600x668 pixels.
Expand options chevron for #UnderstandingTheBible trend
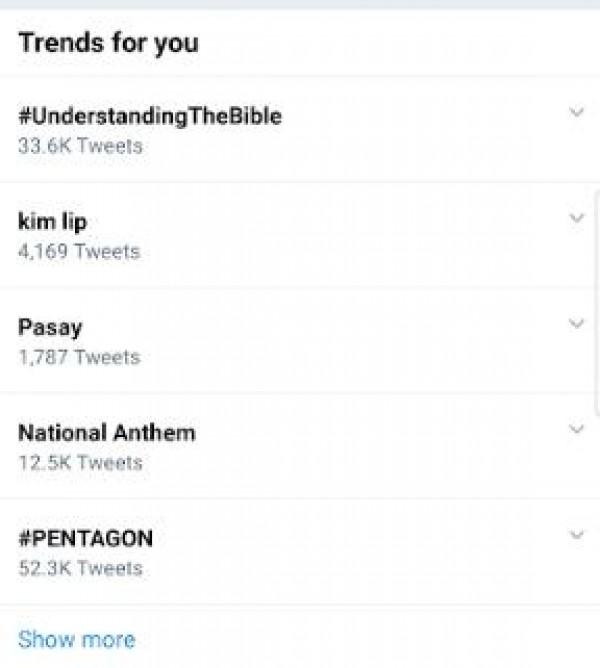pos(576,113)
